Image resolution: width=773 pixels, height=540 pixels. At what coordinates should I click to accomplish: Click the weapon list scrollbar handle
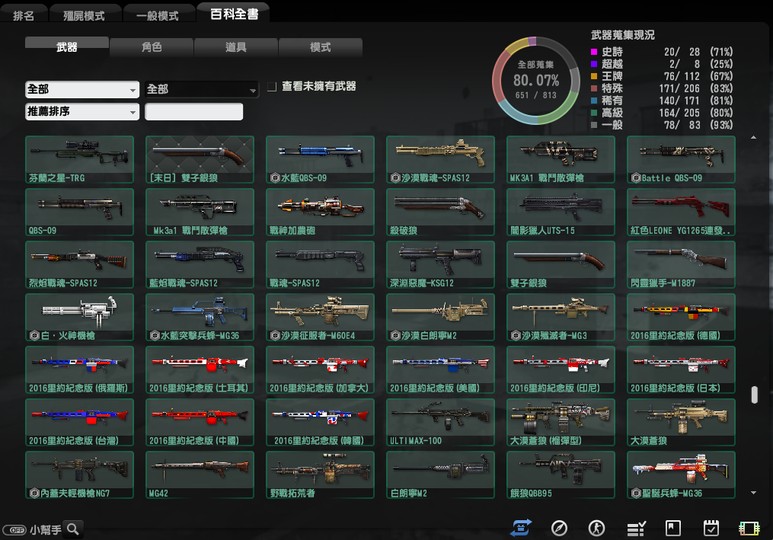754,394
